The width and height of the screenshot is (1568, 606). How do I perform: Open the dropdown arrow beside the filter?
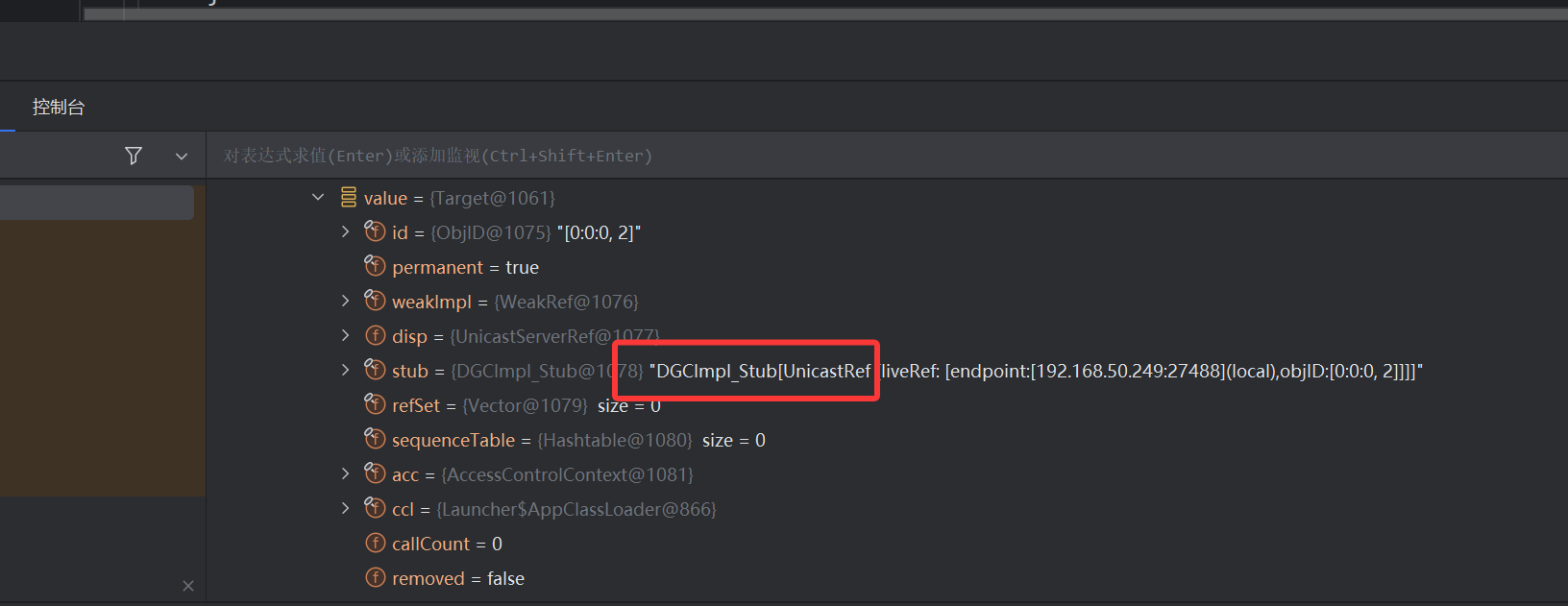182,156
